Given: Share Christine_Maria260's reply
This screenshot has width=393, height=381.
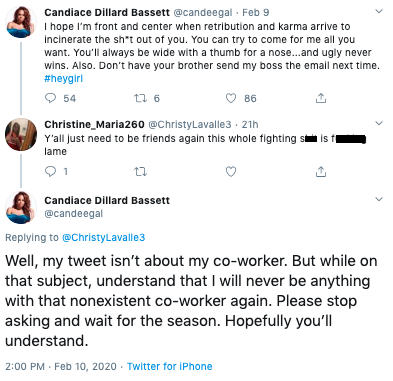Looking at the screenshot, I should [x=321, y=171].
